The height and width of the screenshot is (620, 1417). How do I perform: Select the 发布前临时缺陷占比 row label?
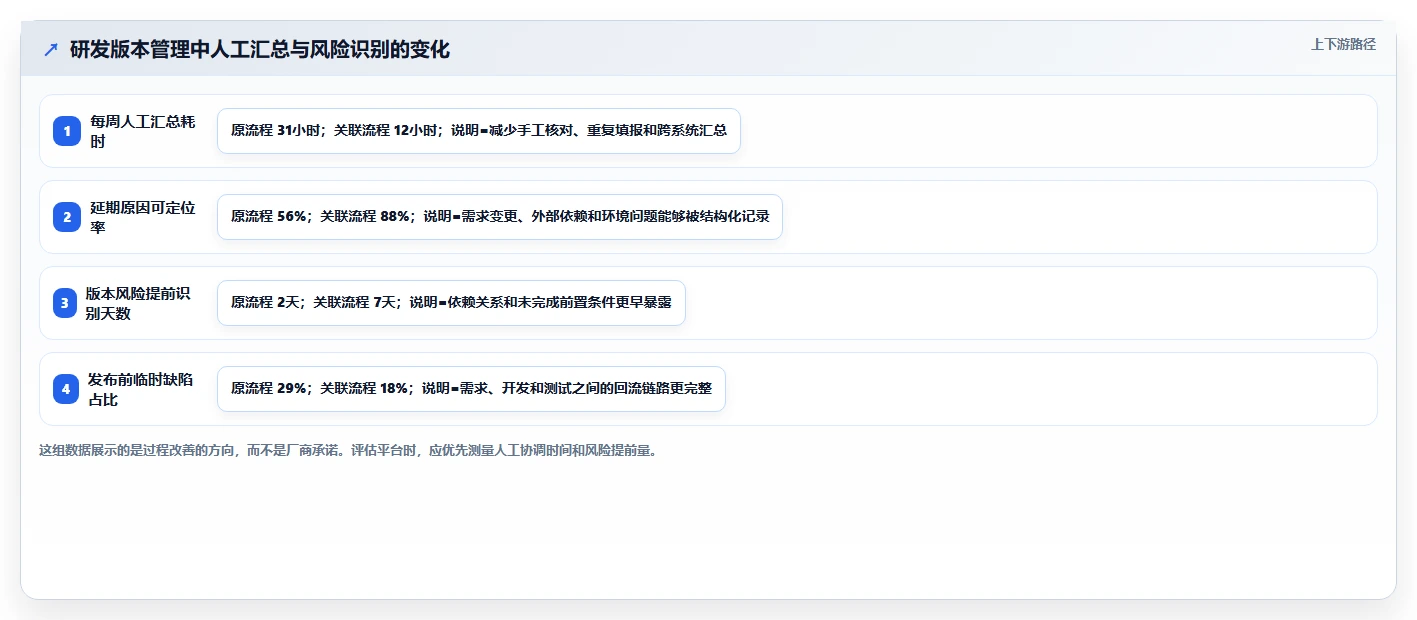(141, 389)
